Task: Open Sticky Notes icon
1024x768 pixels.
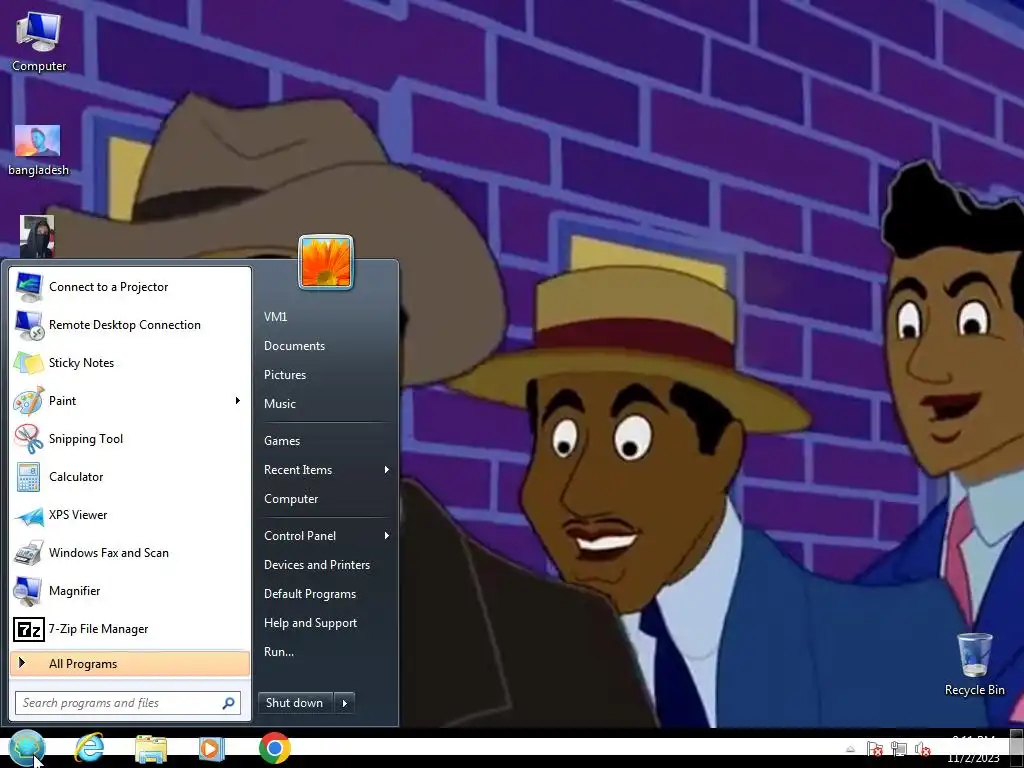Action: (29, 363)
